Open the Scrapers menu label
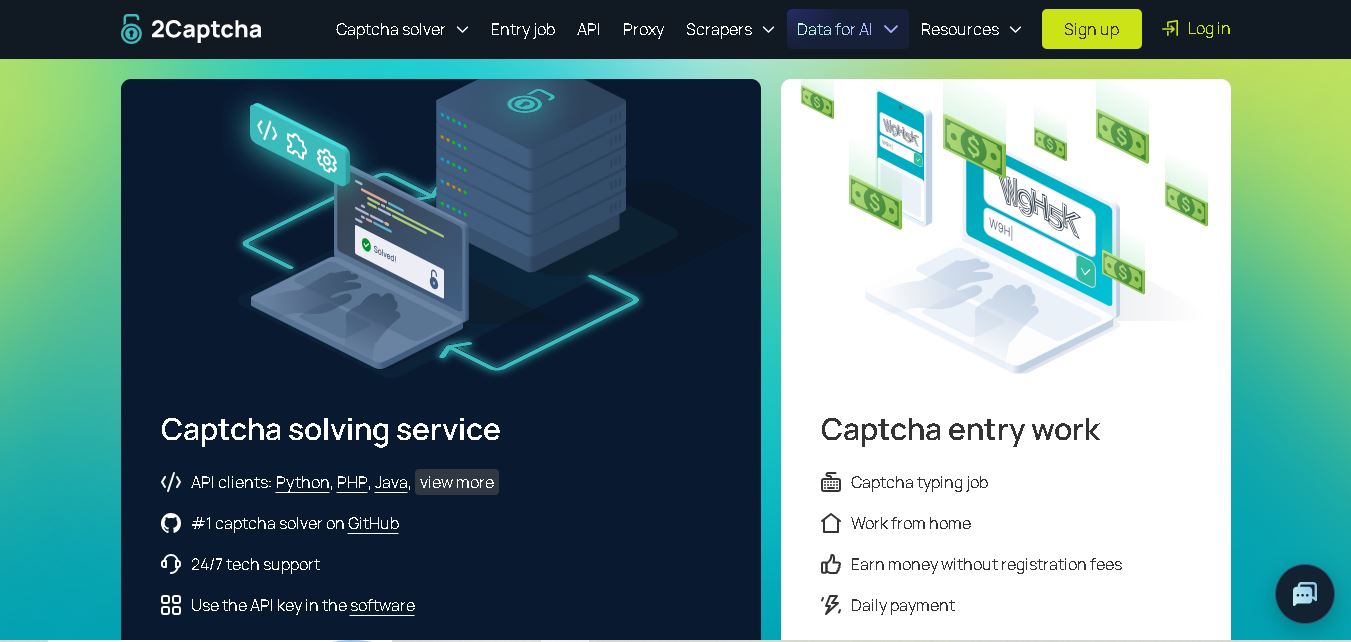The image size is (1351, 642). (719, 29)
